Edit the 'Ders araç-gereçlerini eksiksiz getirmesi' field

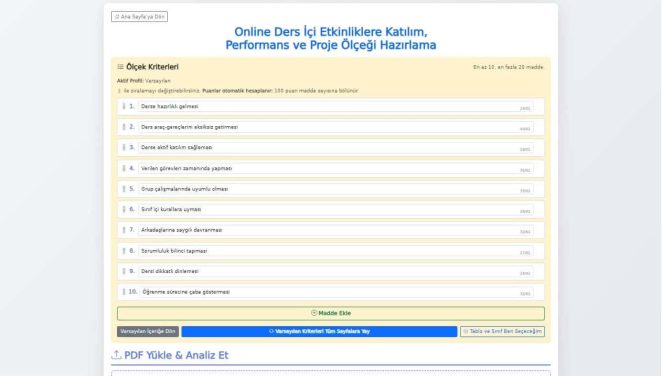335,127
